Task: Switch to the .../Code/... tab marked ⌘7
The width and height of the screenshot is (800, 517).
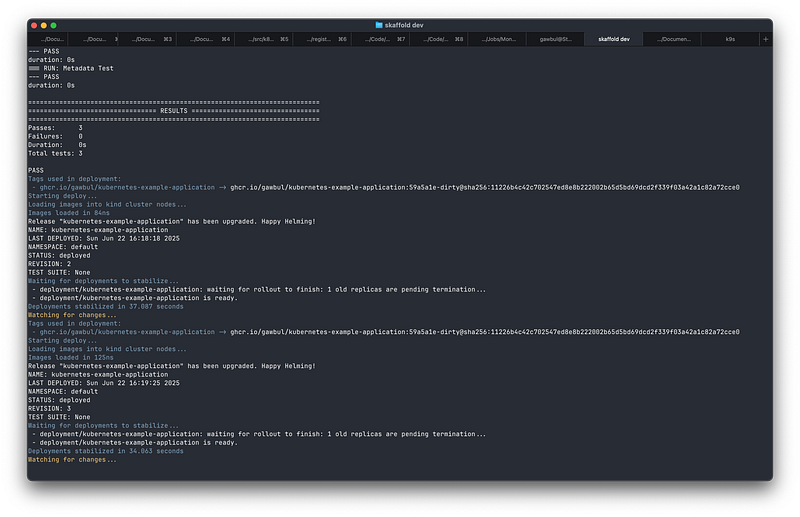Action: click(x=380, y=39)
